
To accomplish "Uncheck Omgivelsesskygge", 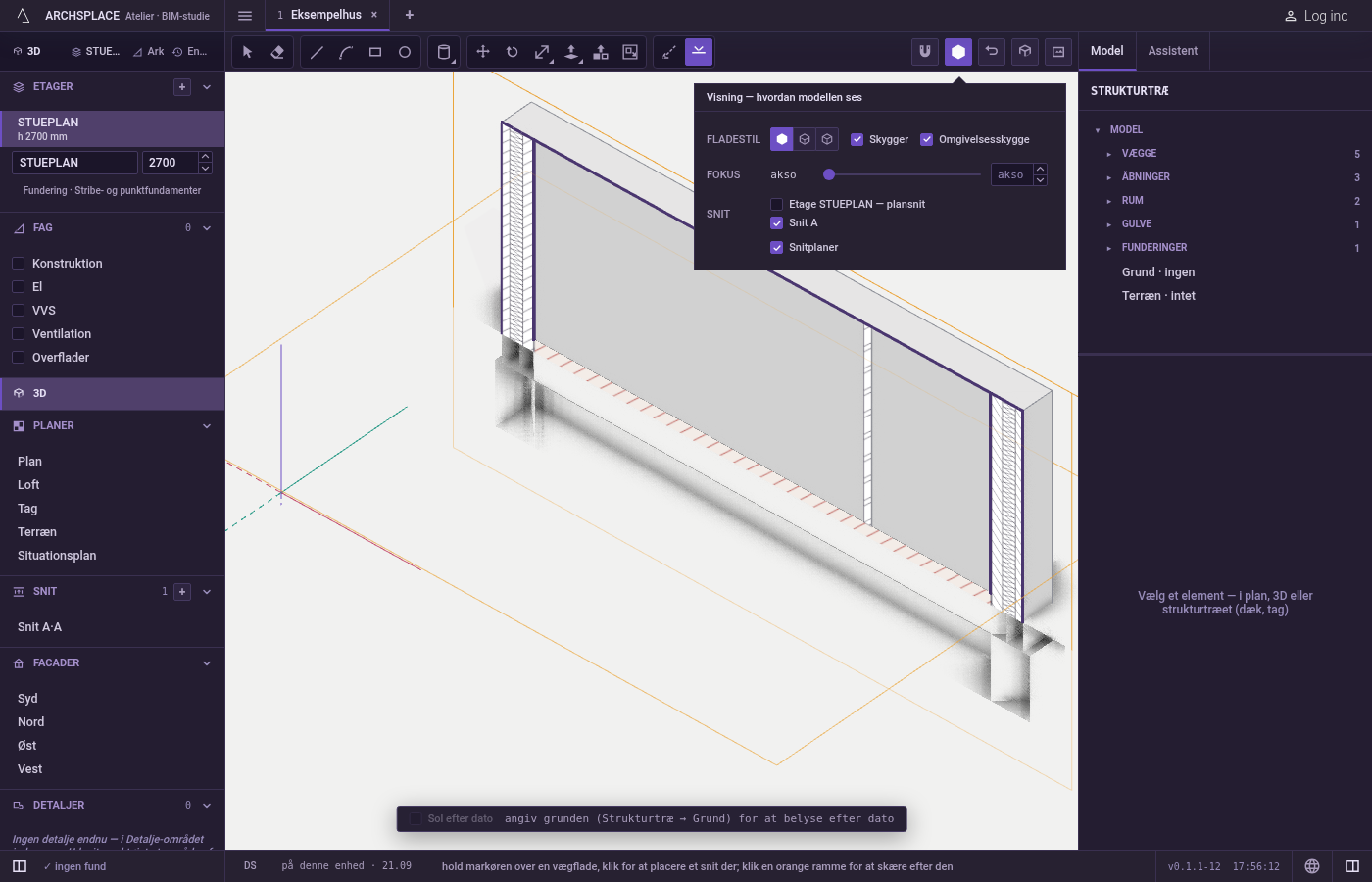I will tap(927, 139).
